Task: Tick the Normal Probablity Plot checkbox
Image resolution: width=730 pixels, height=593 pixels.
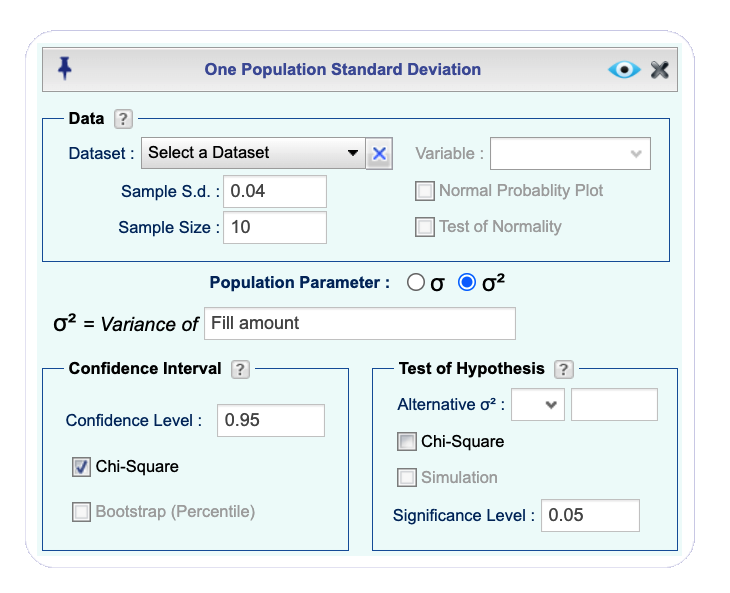Action: pos(425,191)
